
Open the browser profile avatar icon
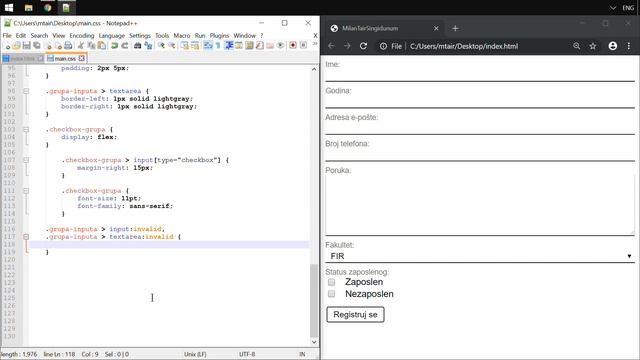point(613,46)
